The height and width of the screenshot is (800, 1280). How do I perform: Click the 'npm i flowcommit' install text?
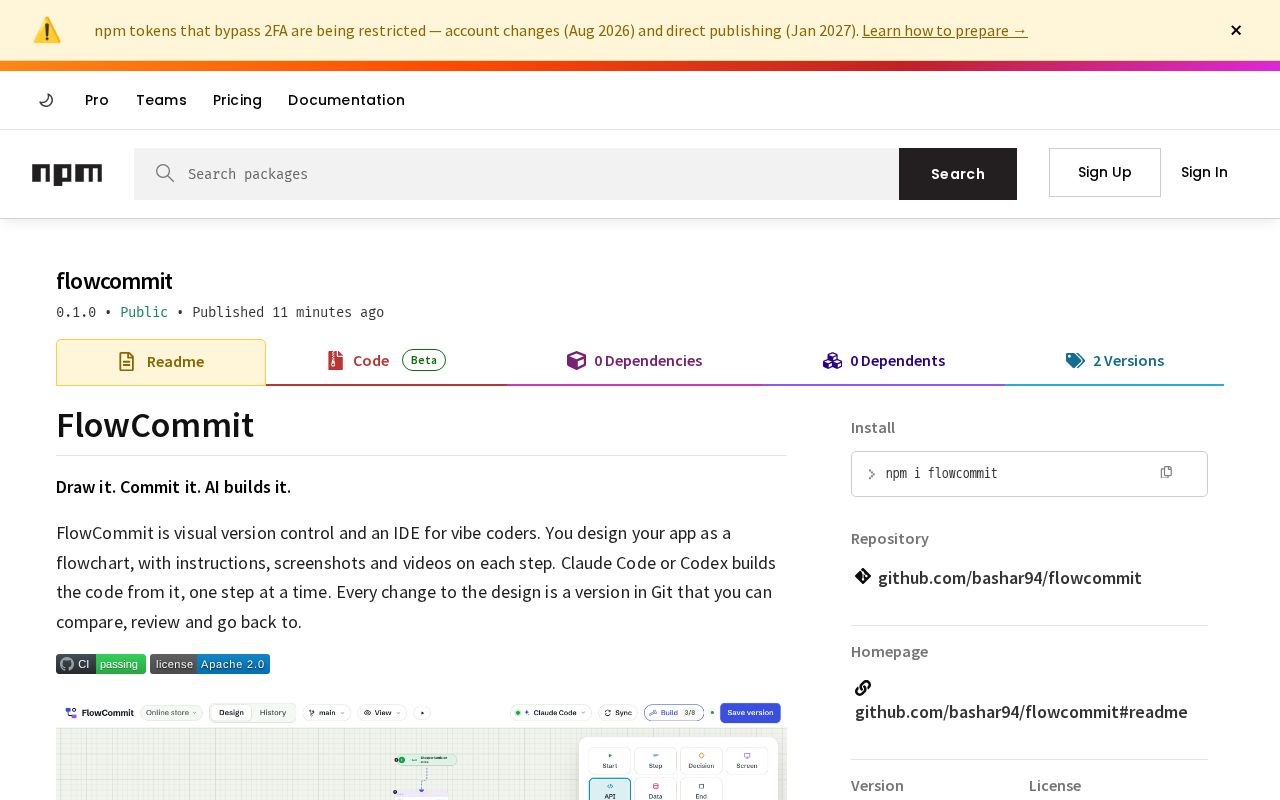point(941,473)
